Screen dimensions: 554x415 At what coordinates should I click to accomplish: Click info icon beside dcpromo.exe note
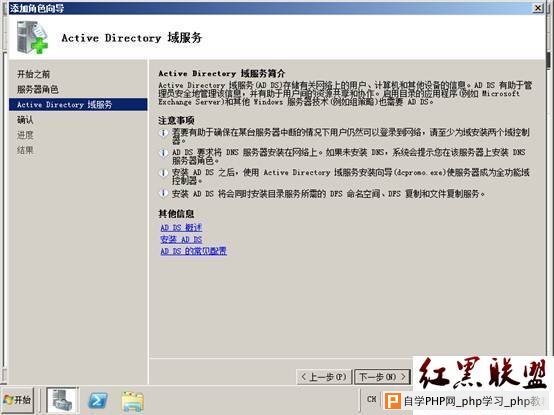pos(163,173)
